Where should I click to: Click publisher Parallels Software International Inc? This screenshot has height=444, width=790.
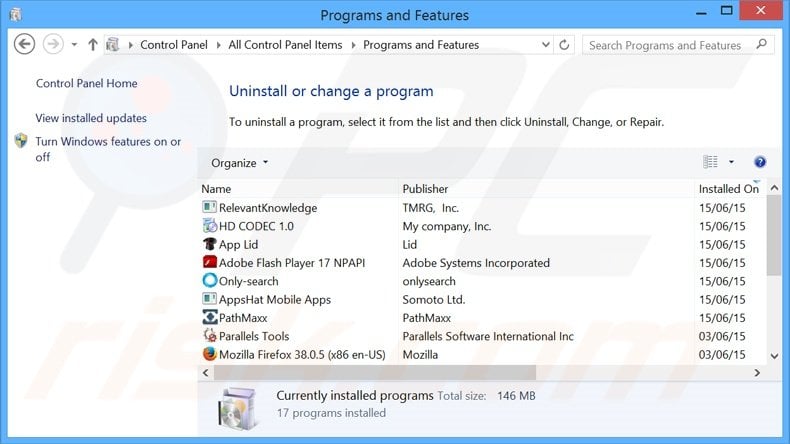[x=488, y=336]
